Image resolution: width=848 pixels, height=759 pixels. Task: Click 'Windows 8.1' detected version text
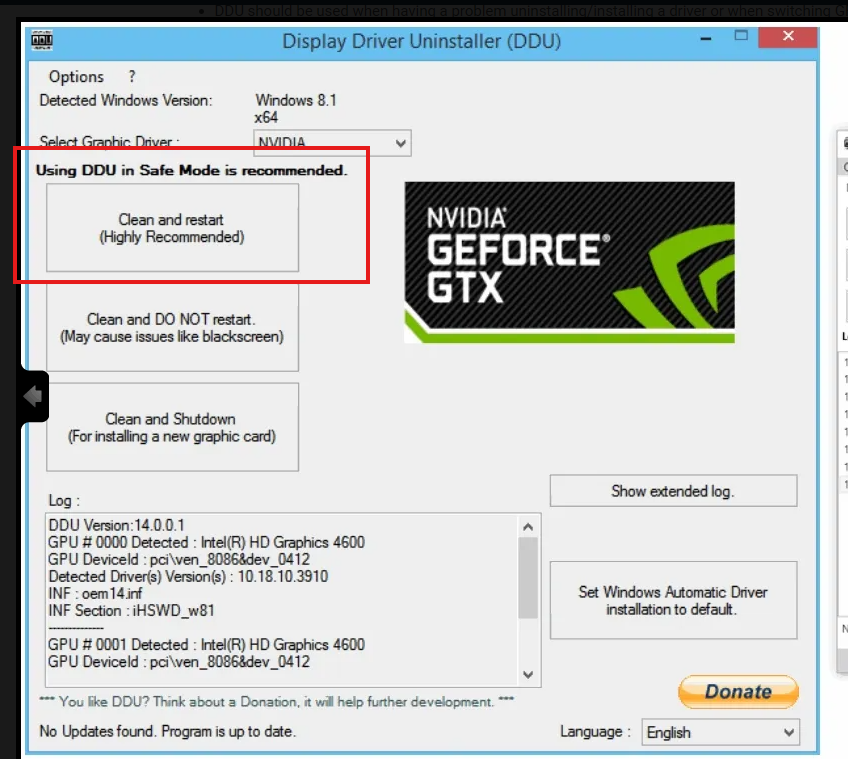click(x=296, y=100)
